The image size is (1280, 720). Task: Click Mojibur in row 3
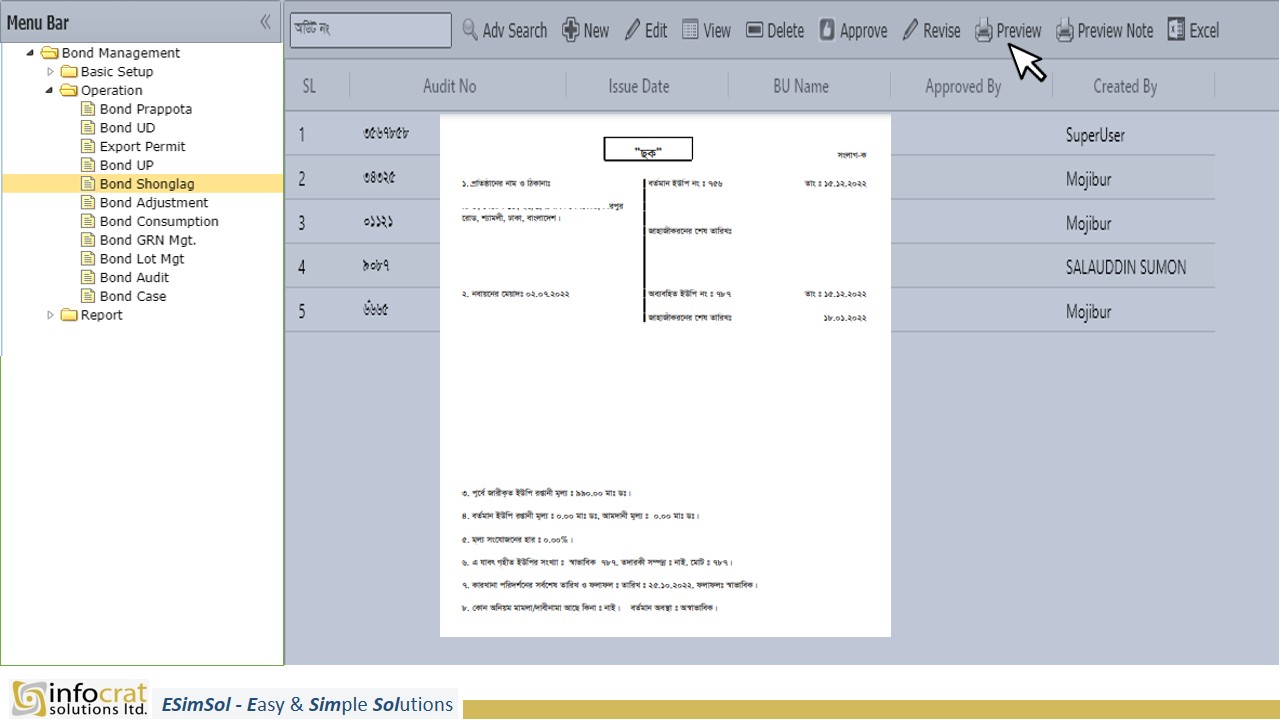pyautogui.click(x=1088, y=223)
